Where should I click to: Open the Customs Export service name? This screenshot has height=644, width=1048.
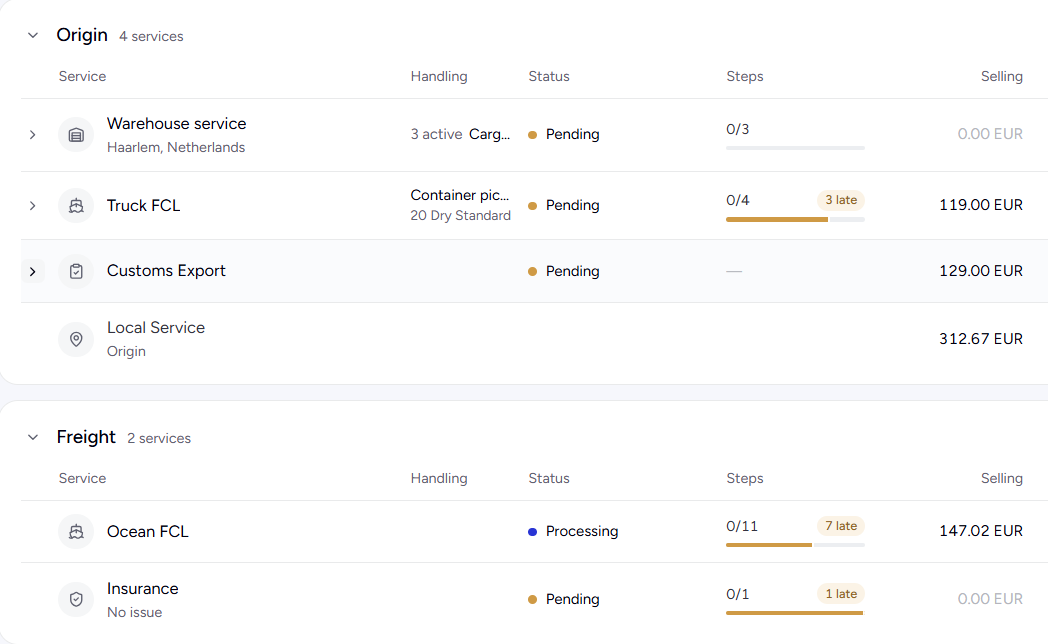point(166,271)
